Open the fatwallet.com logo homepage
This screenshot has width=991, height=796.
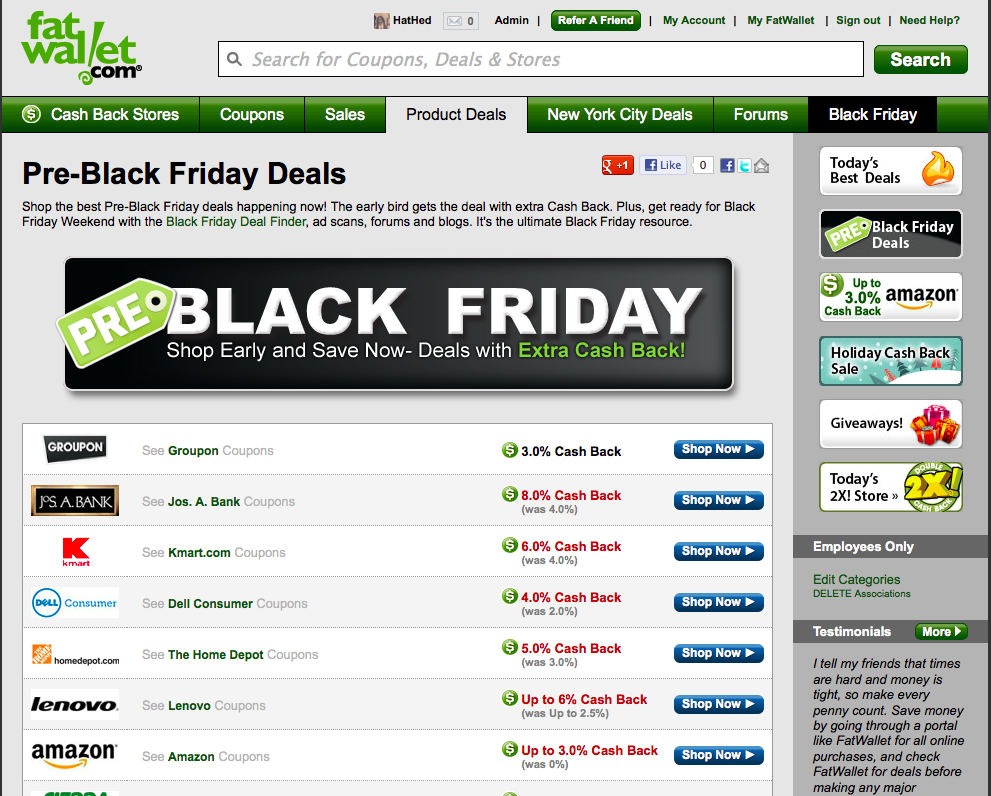81,48
